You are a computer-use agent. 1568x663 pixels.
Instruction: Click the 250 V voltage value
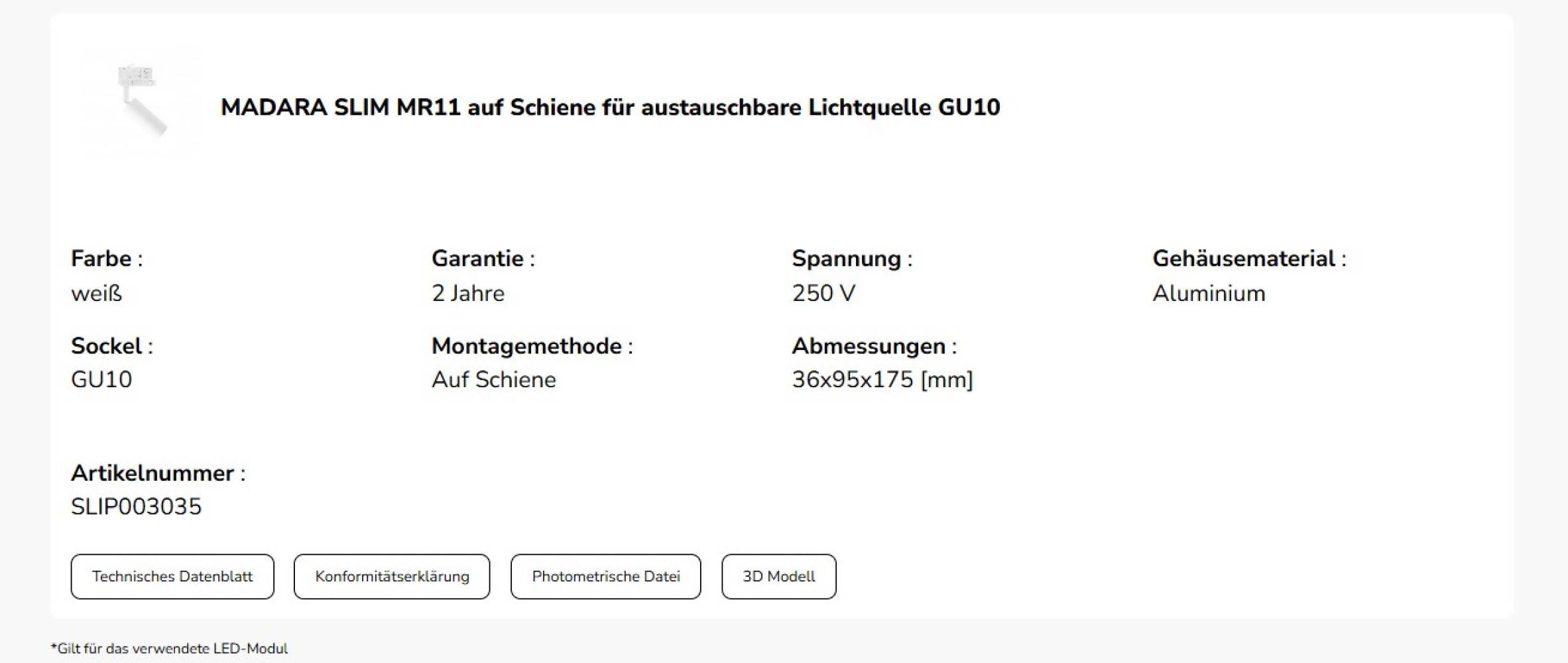824,292
